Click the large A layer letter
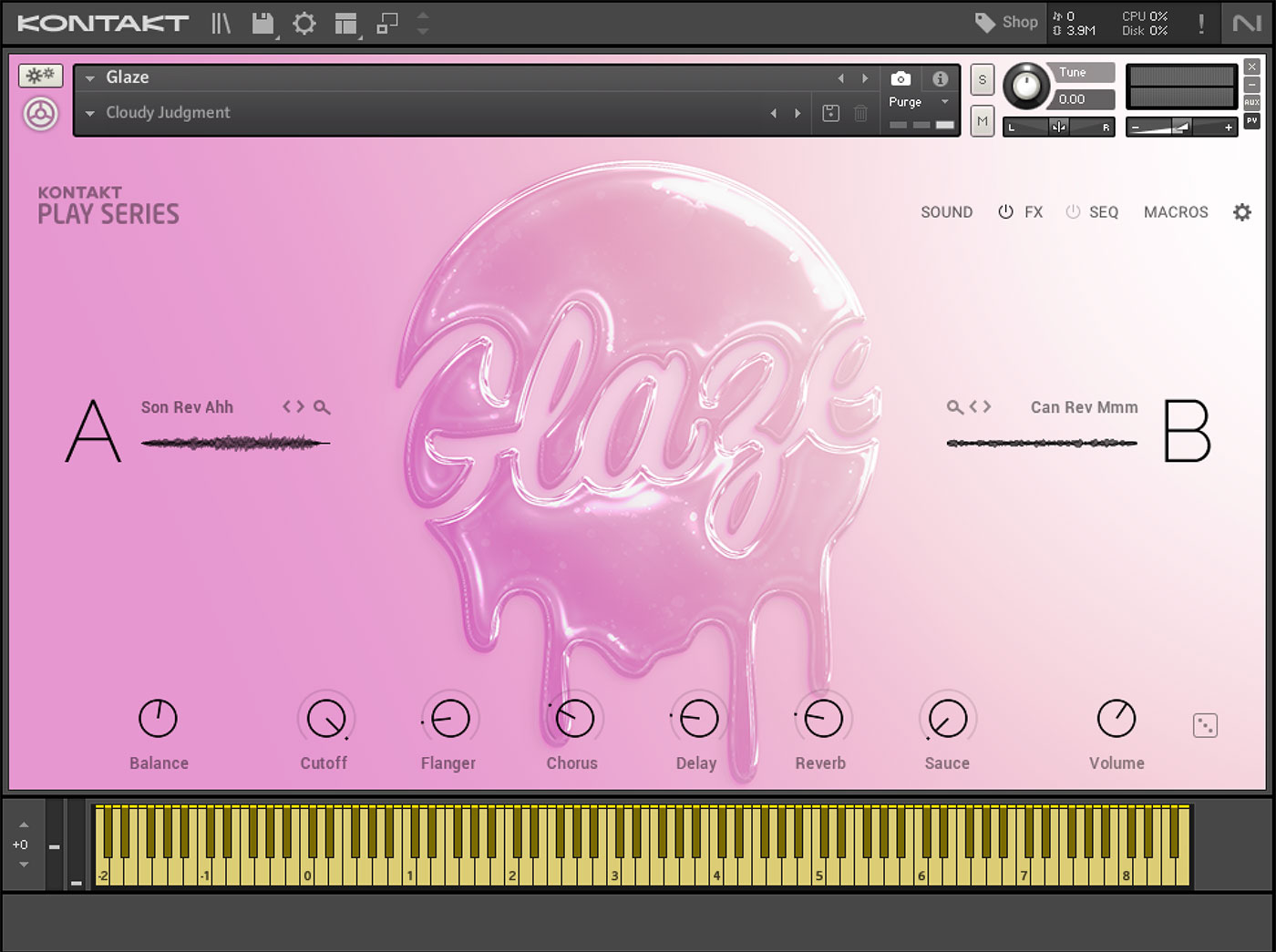1276x952 pixels. 93,430
